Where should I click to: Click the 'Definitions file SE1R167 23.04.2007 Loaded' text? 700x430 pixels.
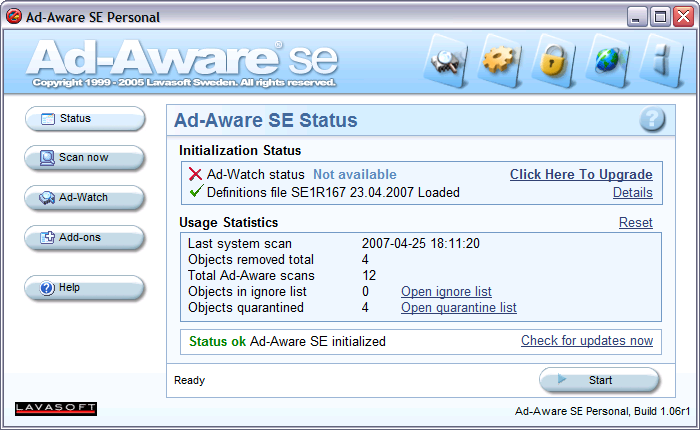tap(333, 192)
